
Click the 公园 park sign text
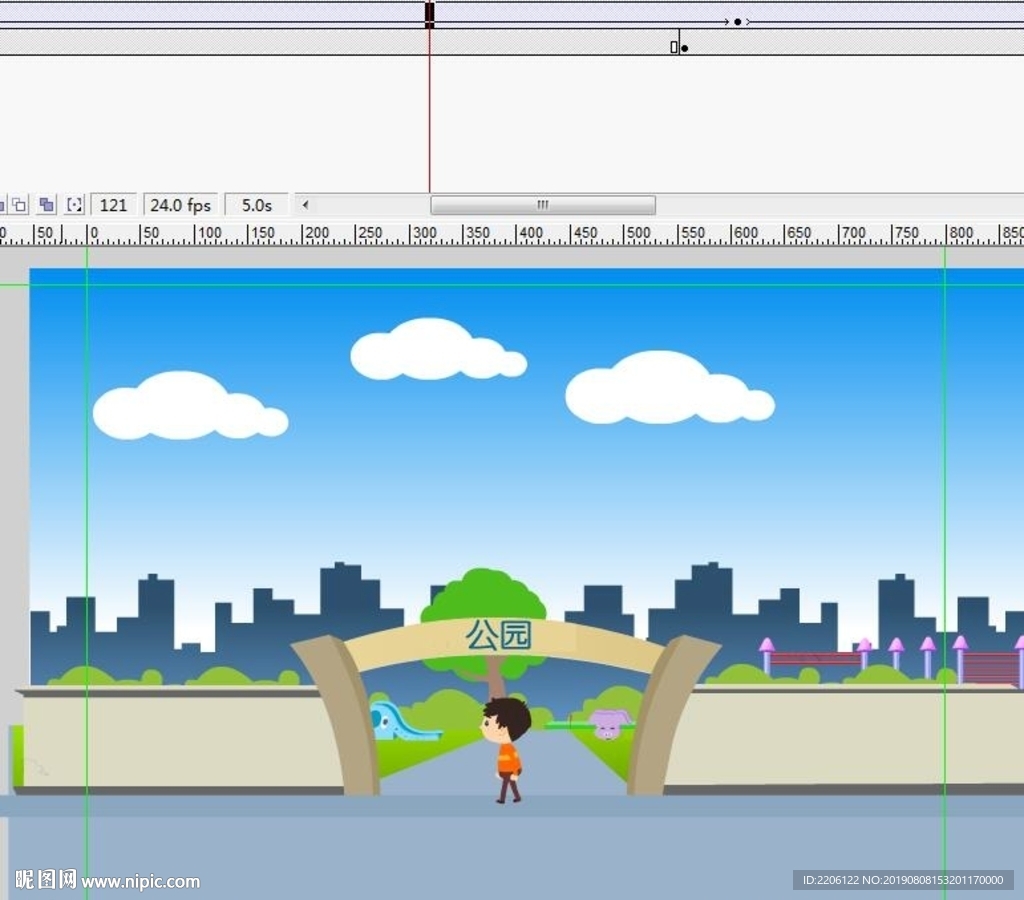click(x=498, y=635)
